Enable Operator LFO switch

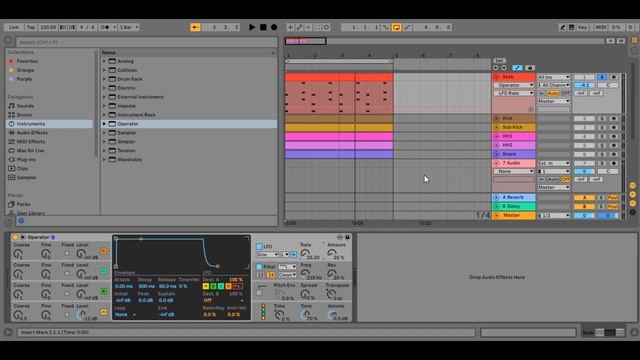(259, 247)
